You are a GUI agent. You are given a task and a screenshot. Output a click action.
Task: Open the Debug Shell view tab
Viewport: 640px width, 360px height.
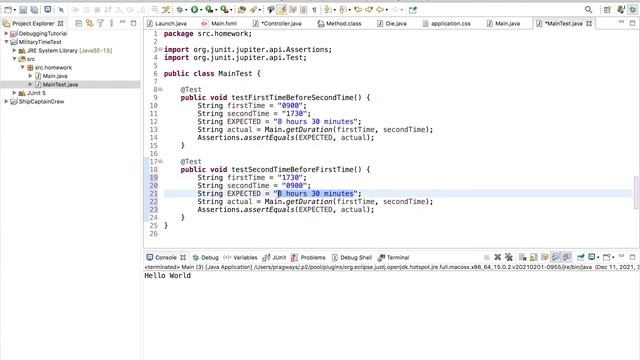pos(352,258)
